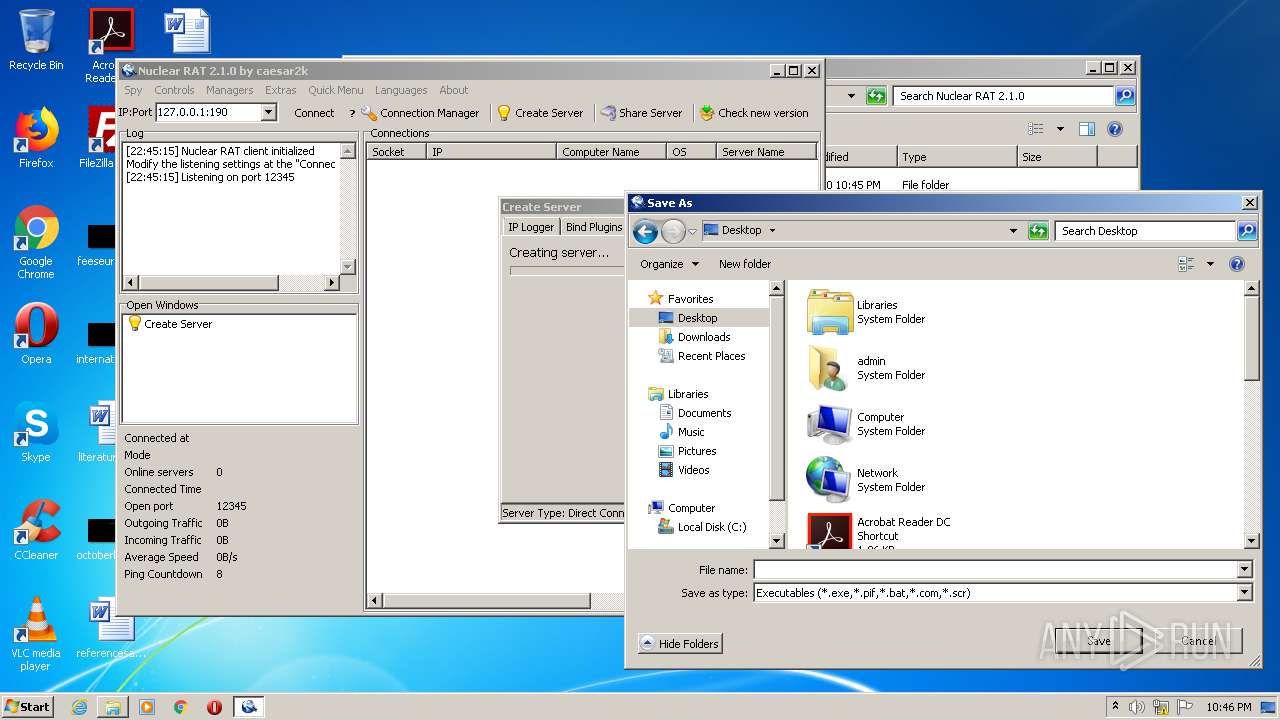Image resolution: width=1280 pixels, height=720 pixels.
Task: Select Videos library in navigation pane
Action: [684, 470]
